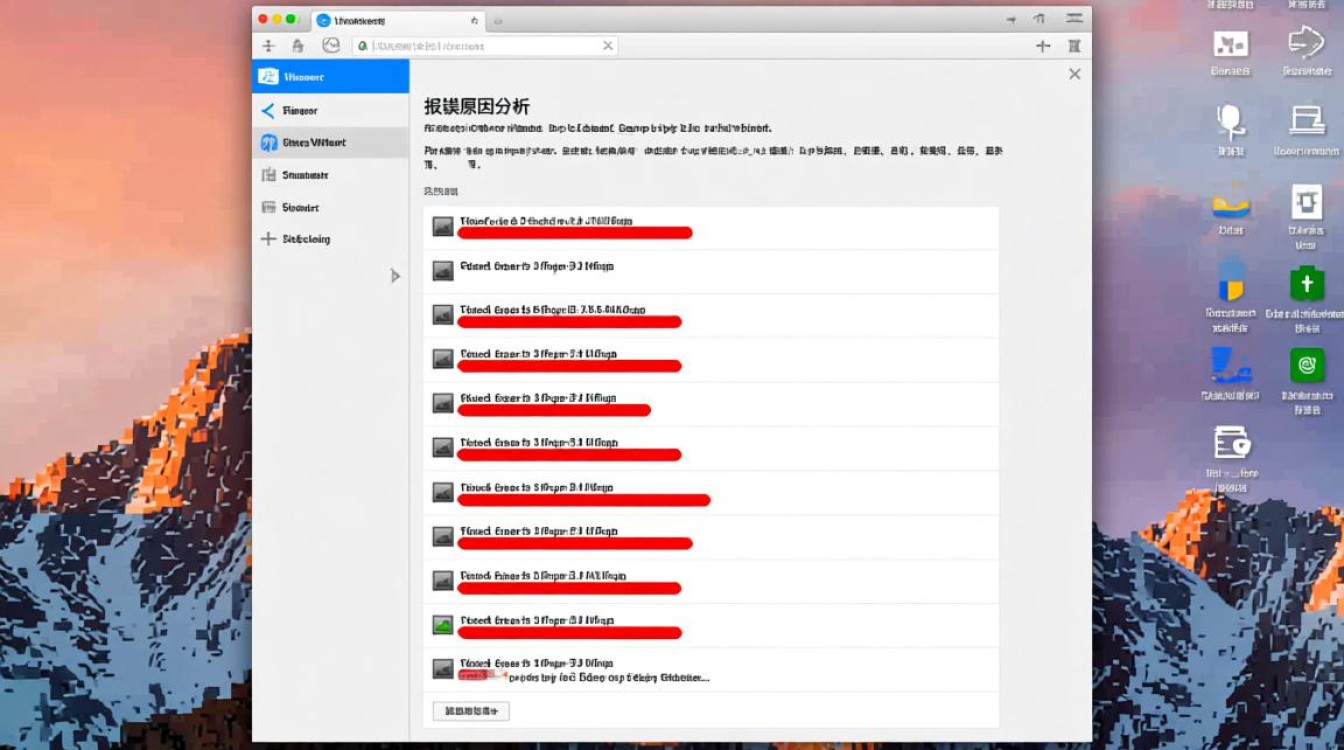Click the star icon on the browser tab

[x=474, y=20]
